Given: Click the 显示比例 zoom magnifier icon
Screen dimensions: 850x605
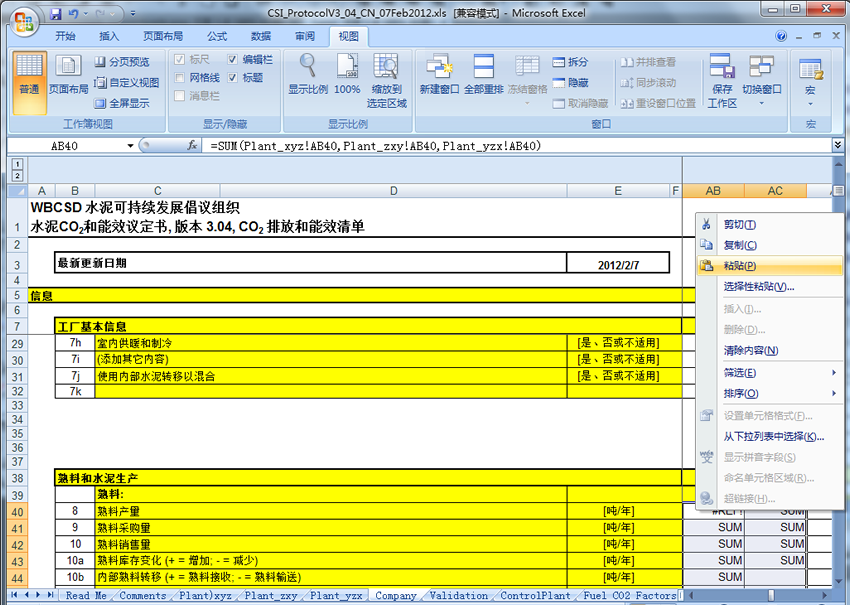Looking at the screenshot, I should tap(307, 68).
